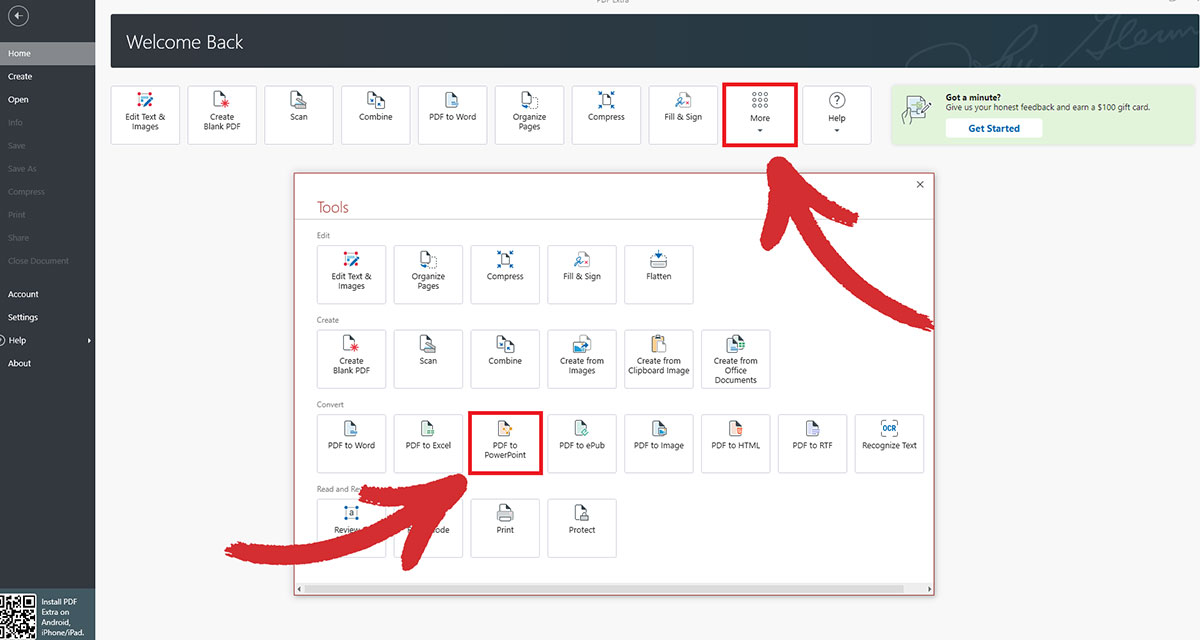Select the PDF to PowerPoint converter

pyautogui.click(x=505, y=443)
